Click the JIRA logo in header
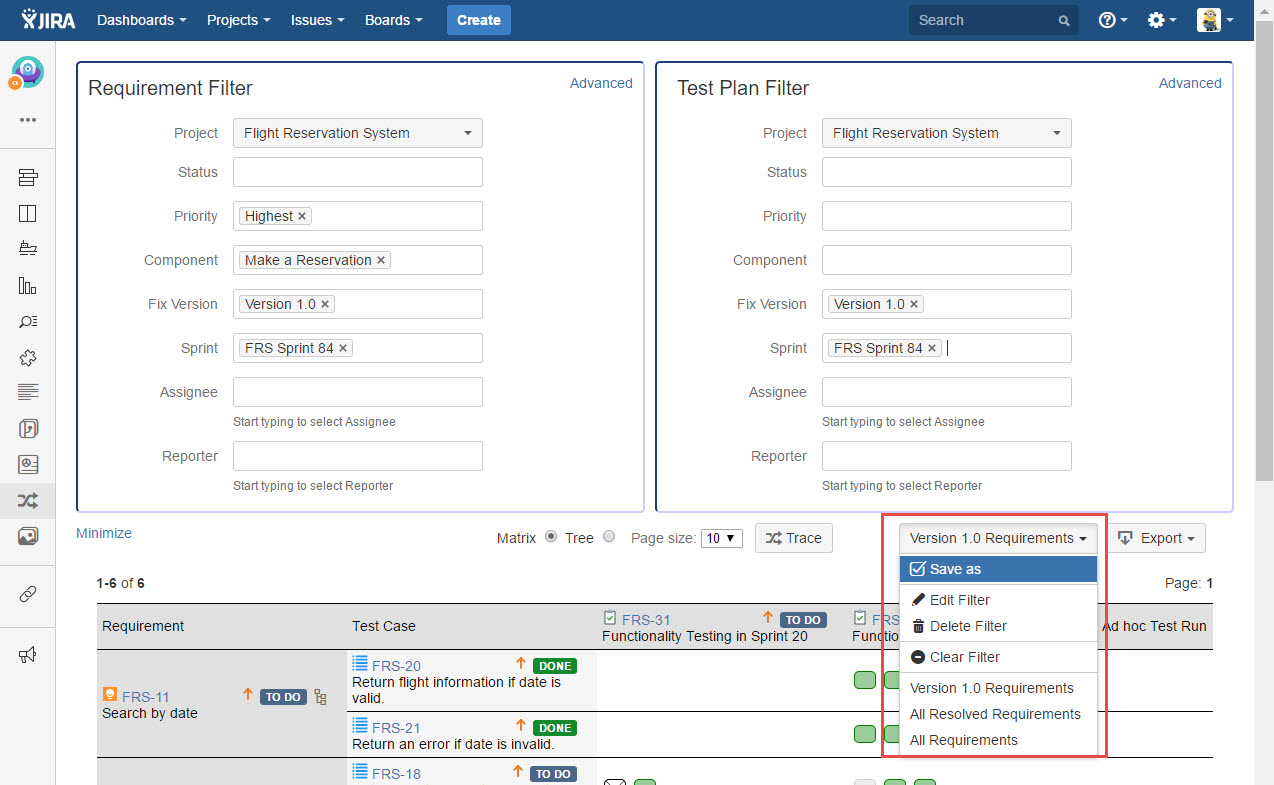 [x=47, y=20]
